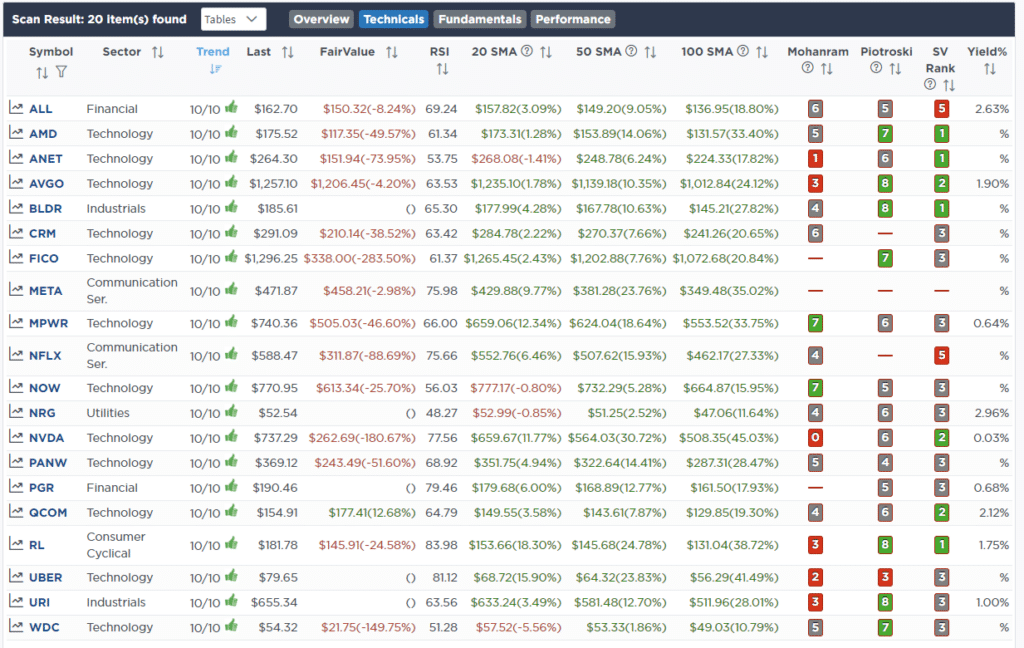Sort the table by RSI
This screenshot has width=1024, height=648.
pyautogui.click(x=442, y=69)
